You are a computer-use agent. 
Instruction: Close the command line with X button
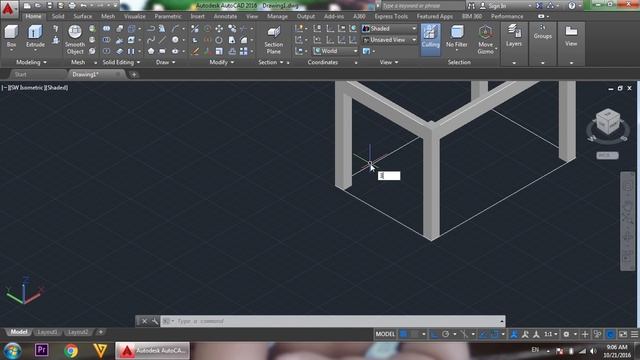144,321
